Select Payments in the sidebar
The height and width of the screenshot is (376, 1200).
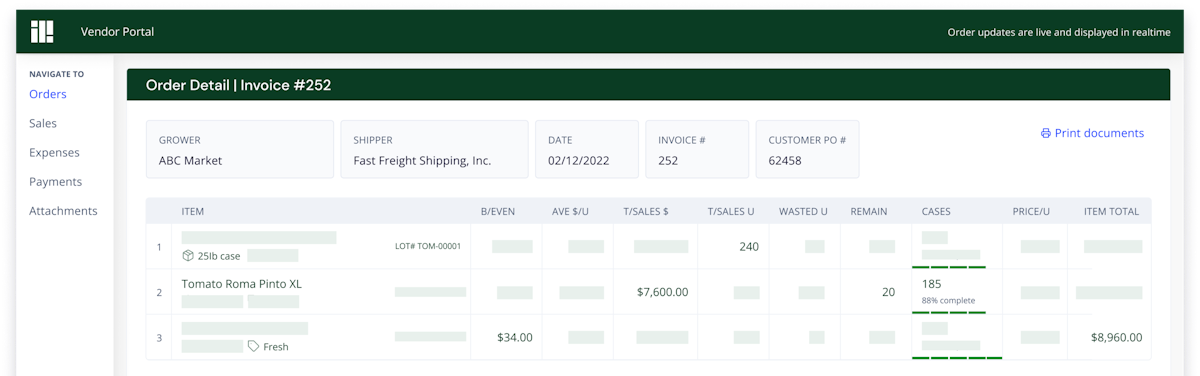tap(56, 182)
